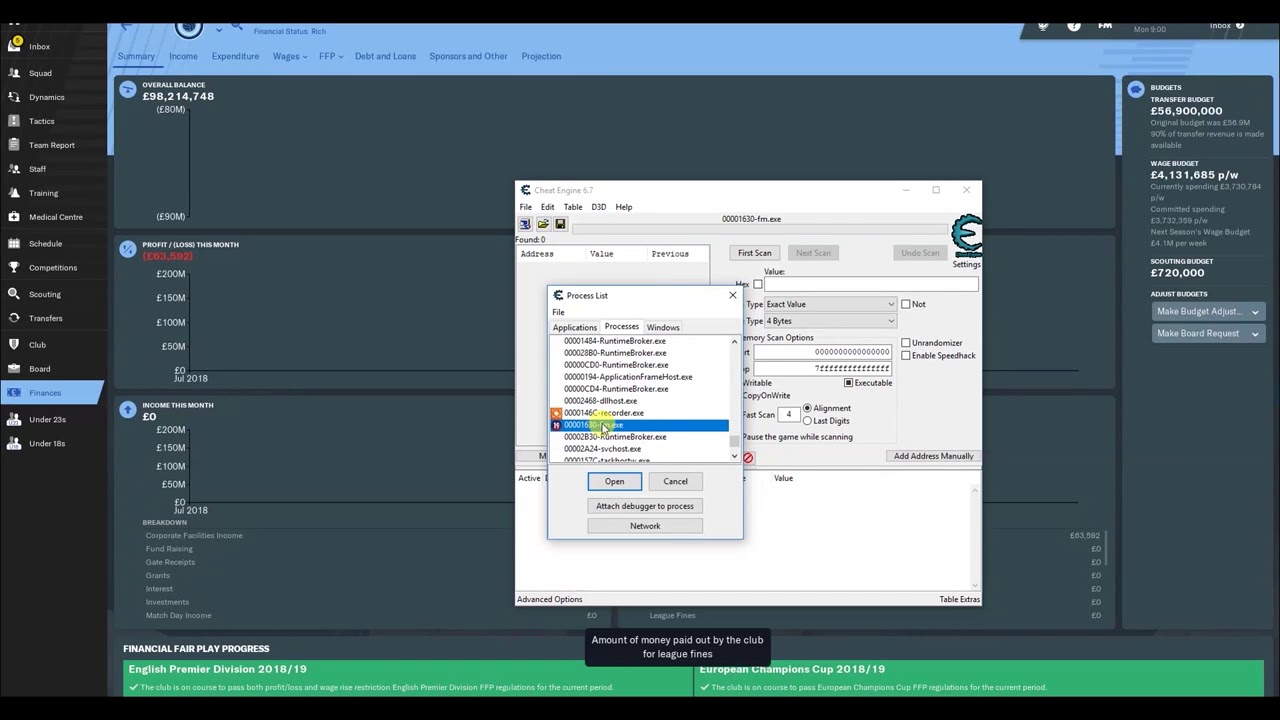Enable the Speedhack checkbox
The width and height of the screenshot is (1280, 720).
pos(906,355)
